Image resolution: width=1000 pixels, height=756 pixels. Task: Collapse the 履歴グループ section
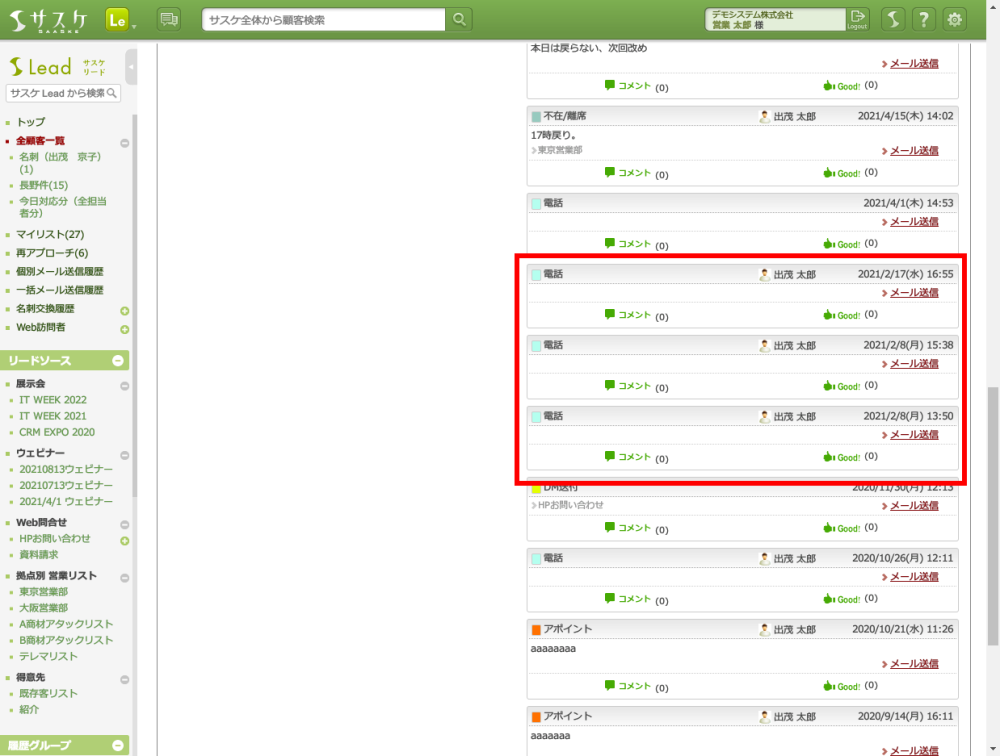click(118, 745)
